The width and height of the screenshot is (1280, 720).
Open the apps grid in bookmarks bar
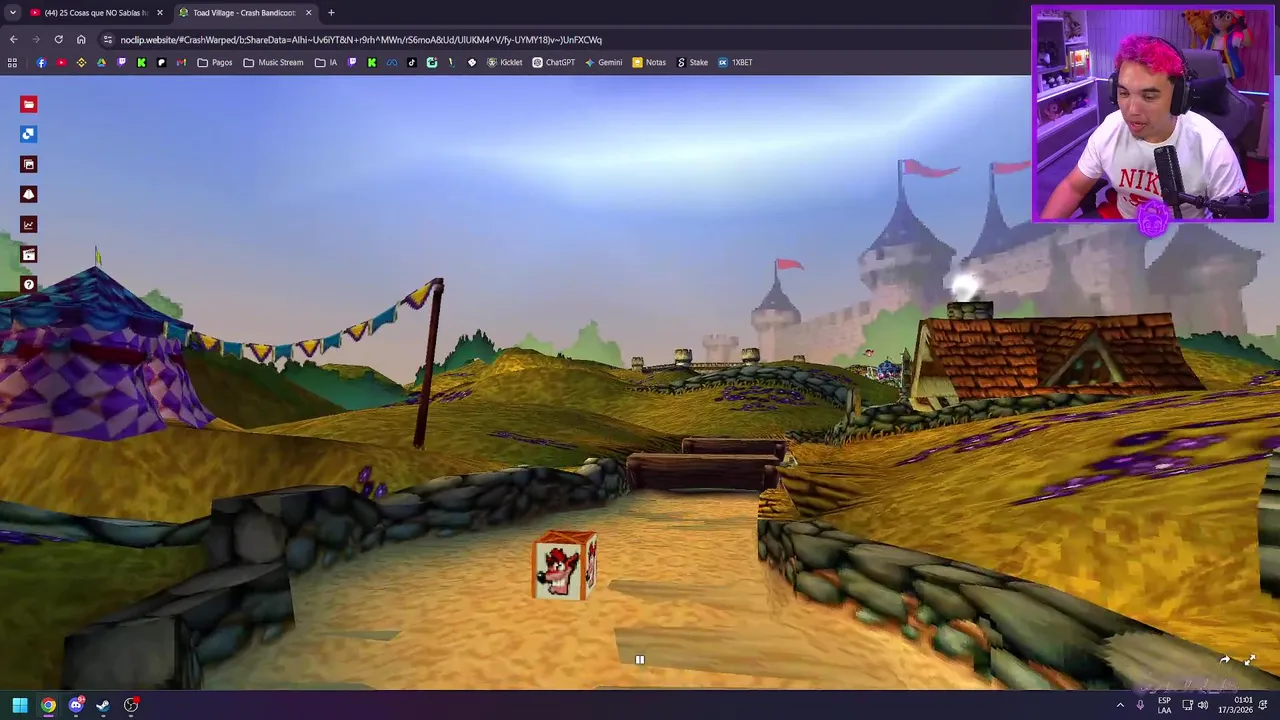tap(12, 62)
